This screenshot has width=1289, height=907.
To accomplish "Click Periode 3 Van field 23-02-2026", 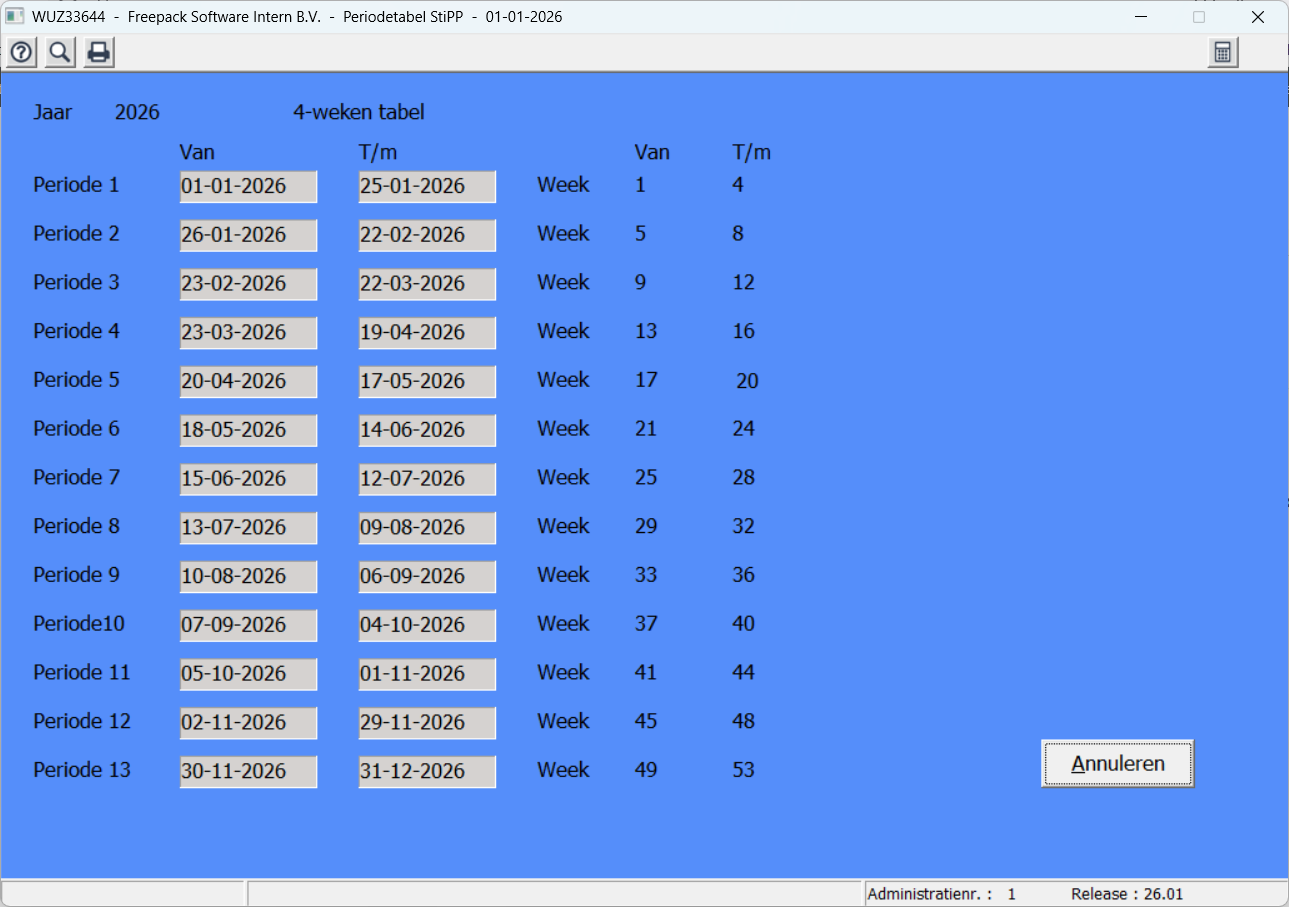I will pos(248,283).
